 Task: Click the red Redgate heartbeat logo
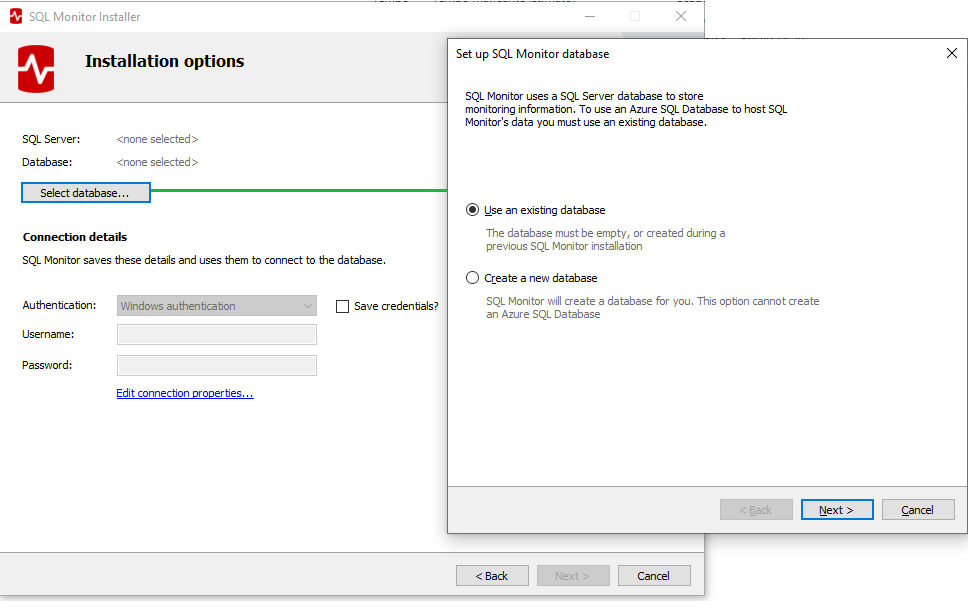(34, 67)
